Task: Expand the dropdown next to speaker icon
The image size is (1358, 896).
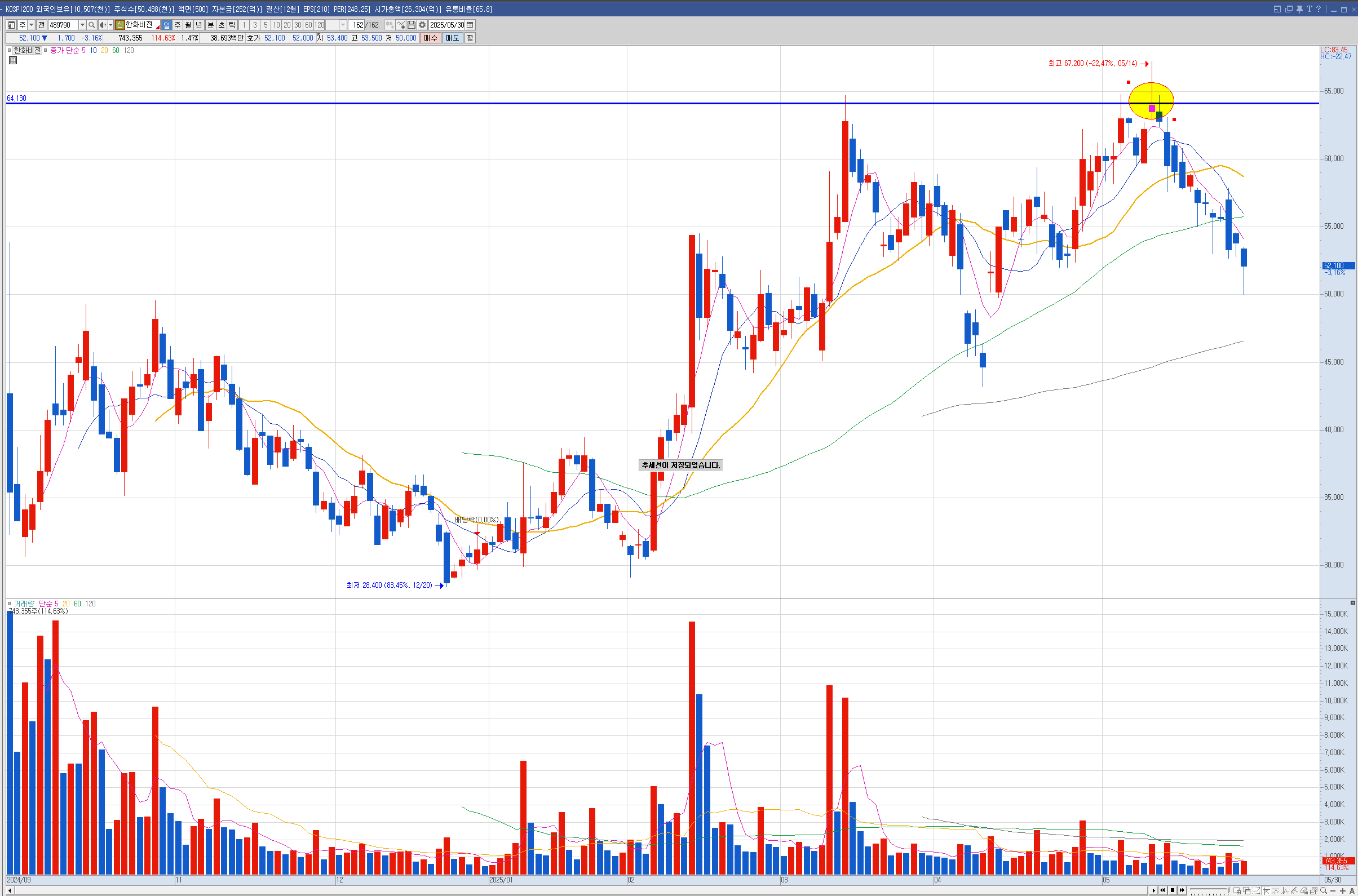Action: coord(110,25)
